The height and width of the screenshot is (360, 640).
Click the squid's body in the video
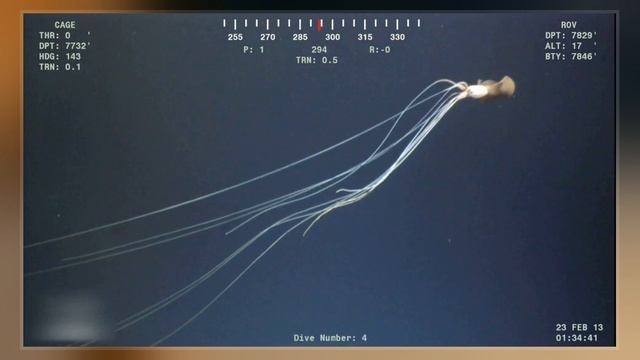point(490,89)
